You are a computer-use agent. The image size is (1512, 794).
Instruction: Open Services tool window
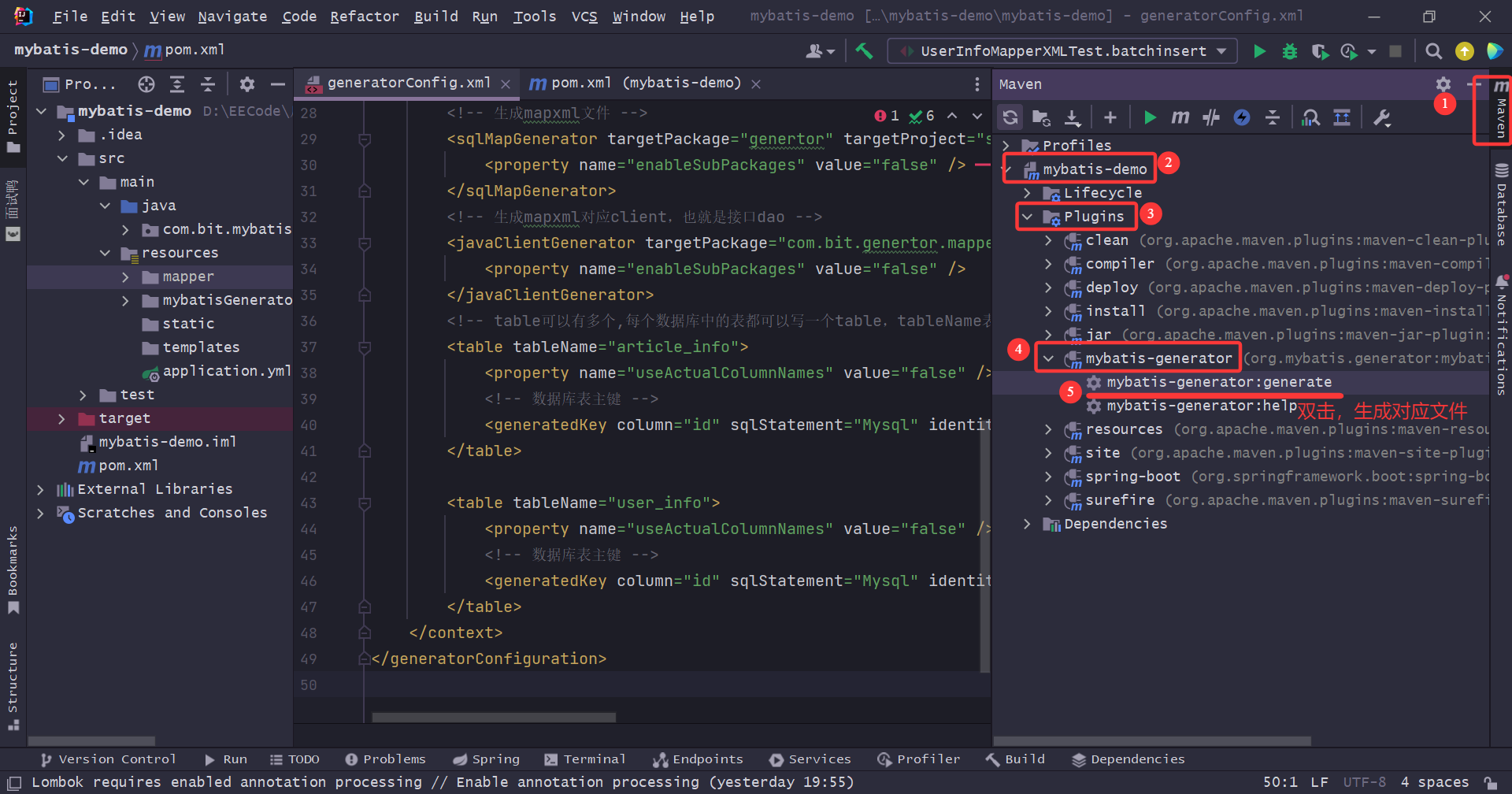click(810, 759)
